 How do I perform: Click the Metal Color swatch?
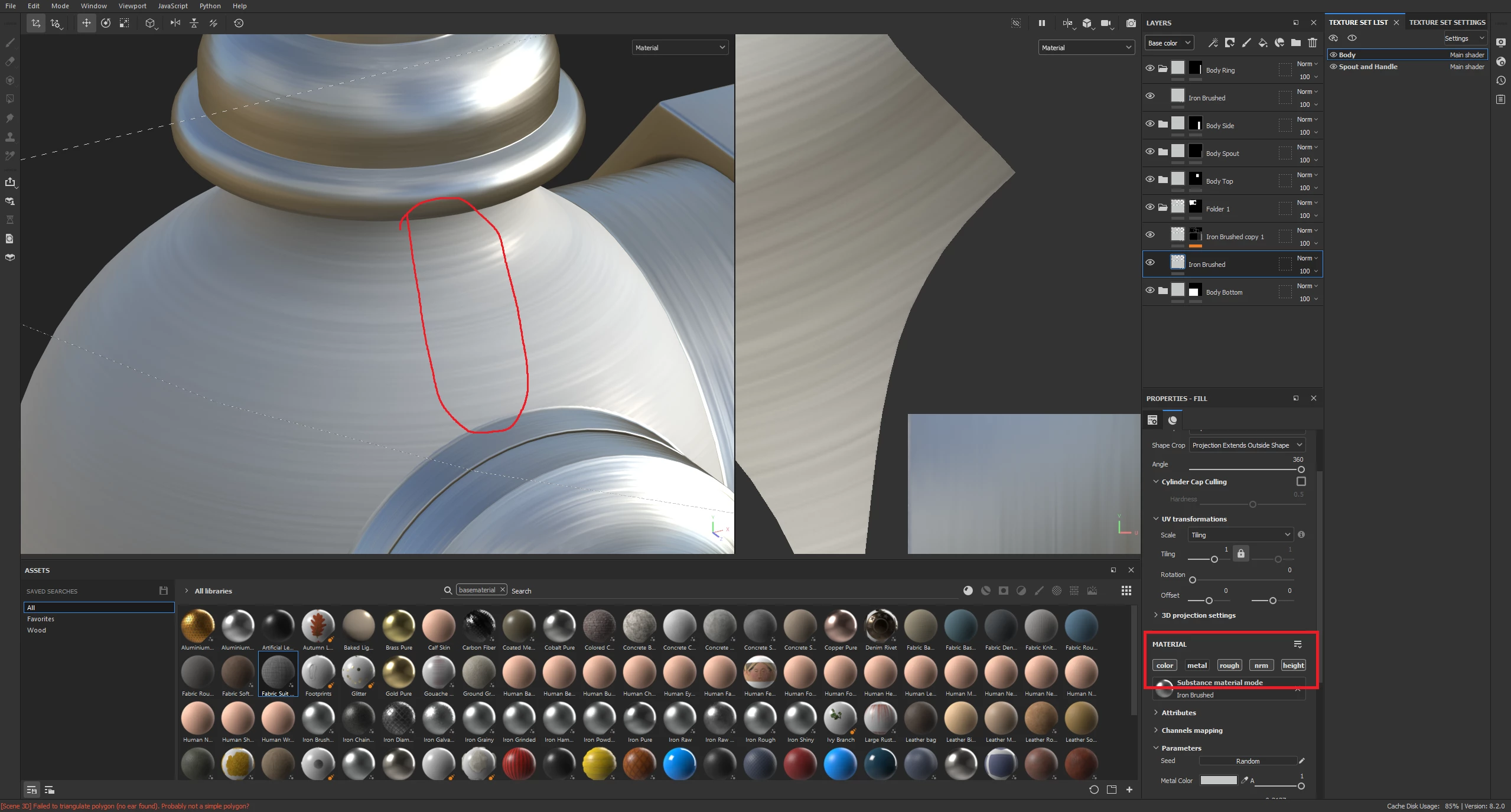(1218, 780)
